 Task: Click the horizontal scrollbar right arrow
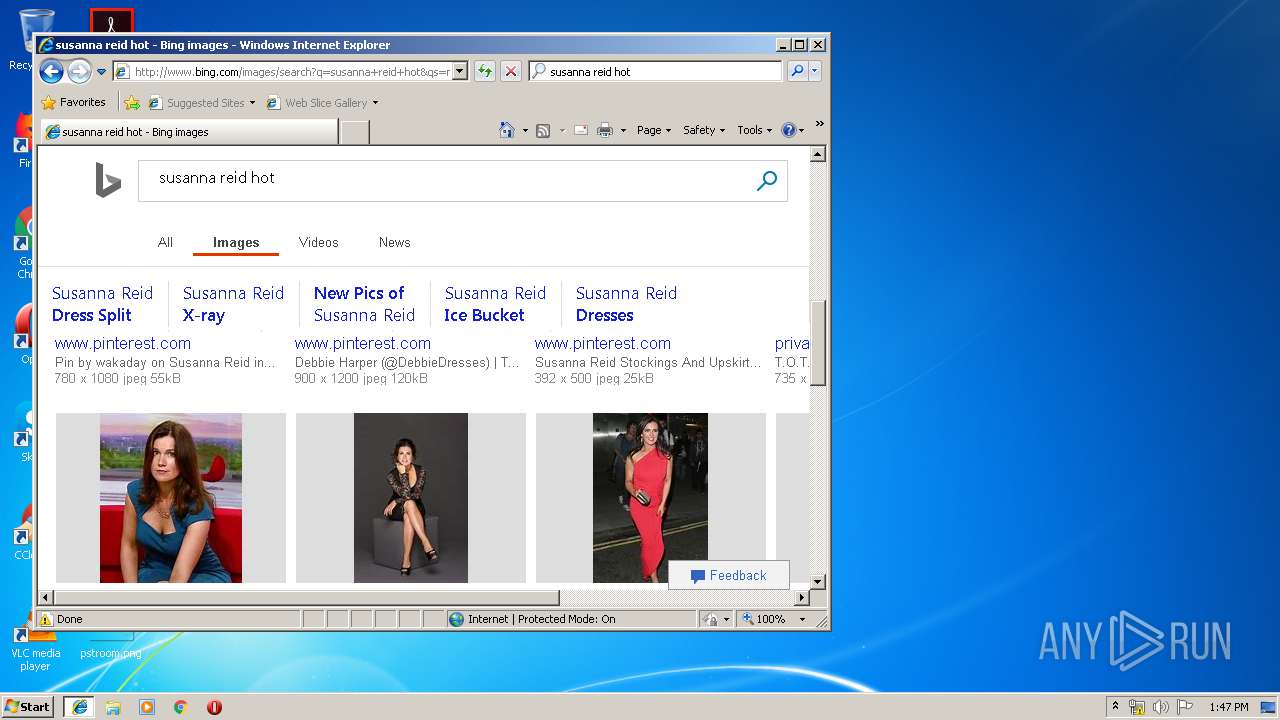(801, 597)
